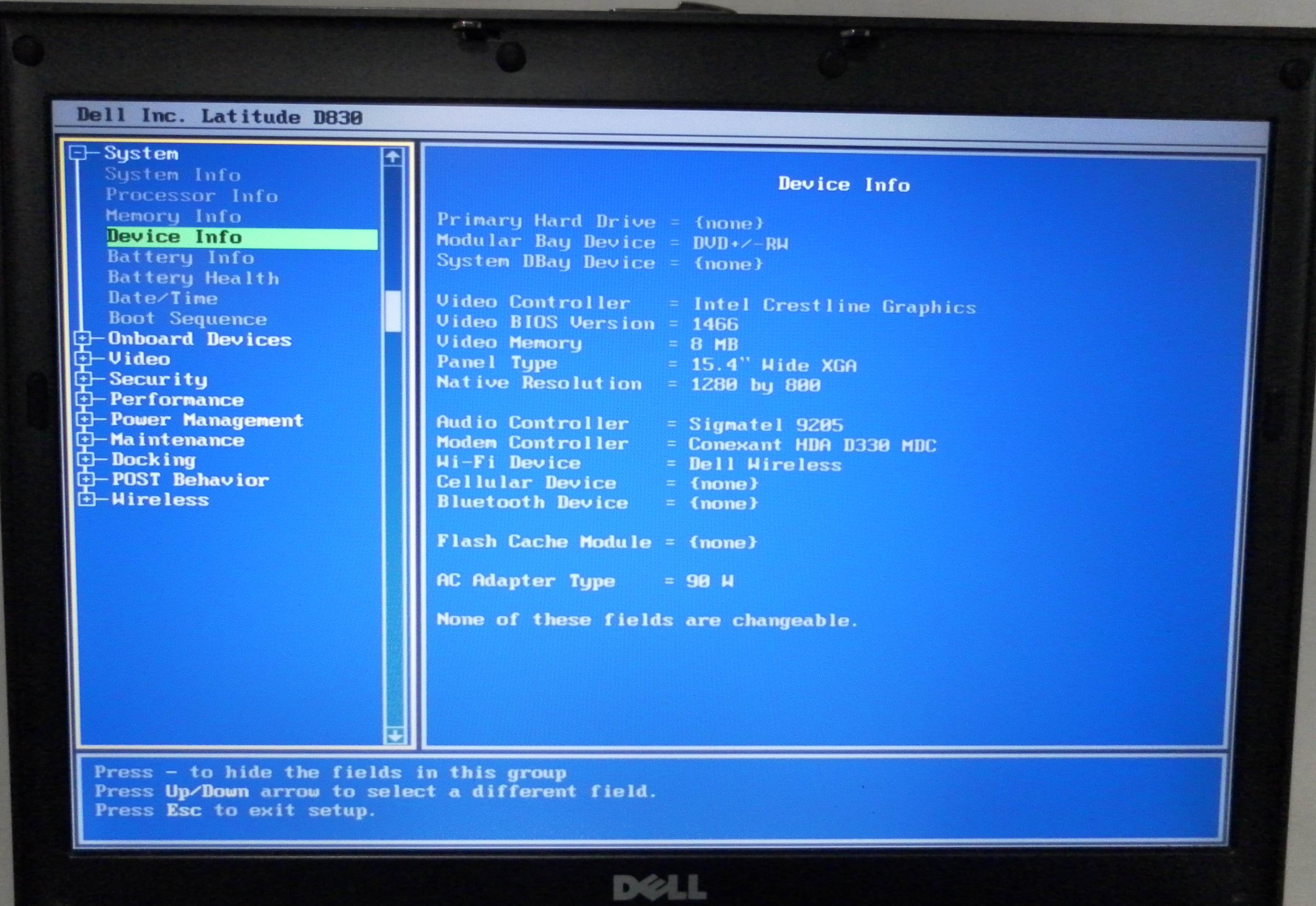Click Intel Crestline Graphics value
The image size is (1316, 906).
835,306
